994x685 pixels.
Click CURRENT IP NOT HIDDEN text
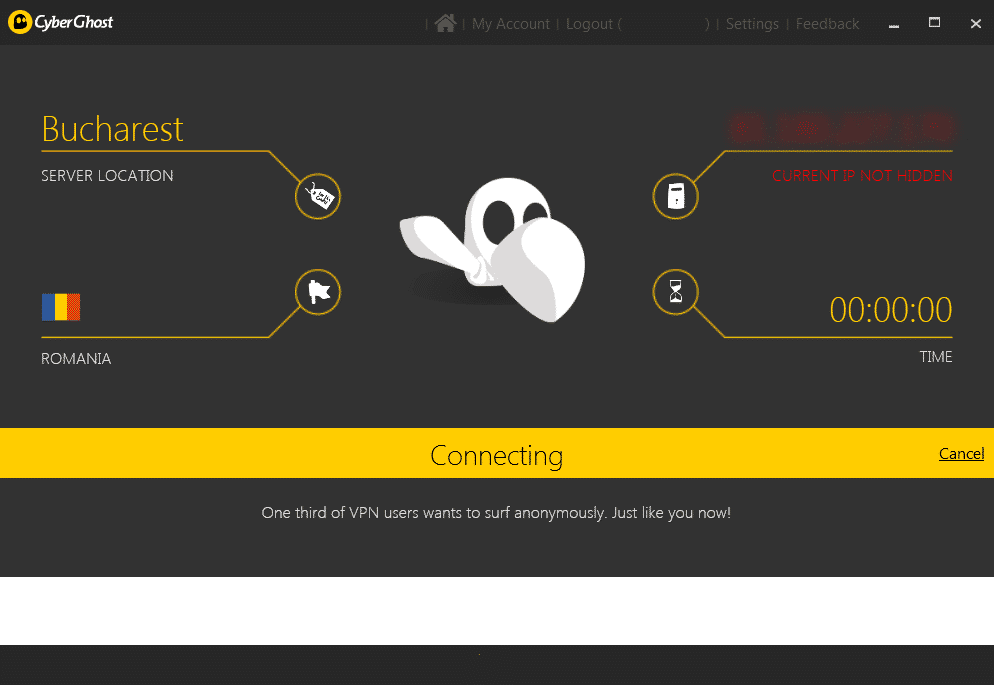click(862, 176)
